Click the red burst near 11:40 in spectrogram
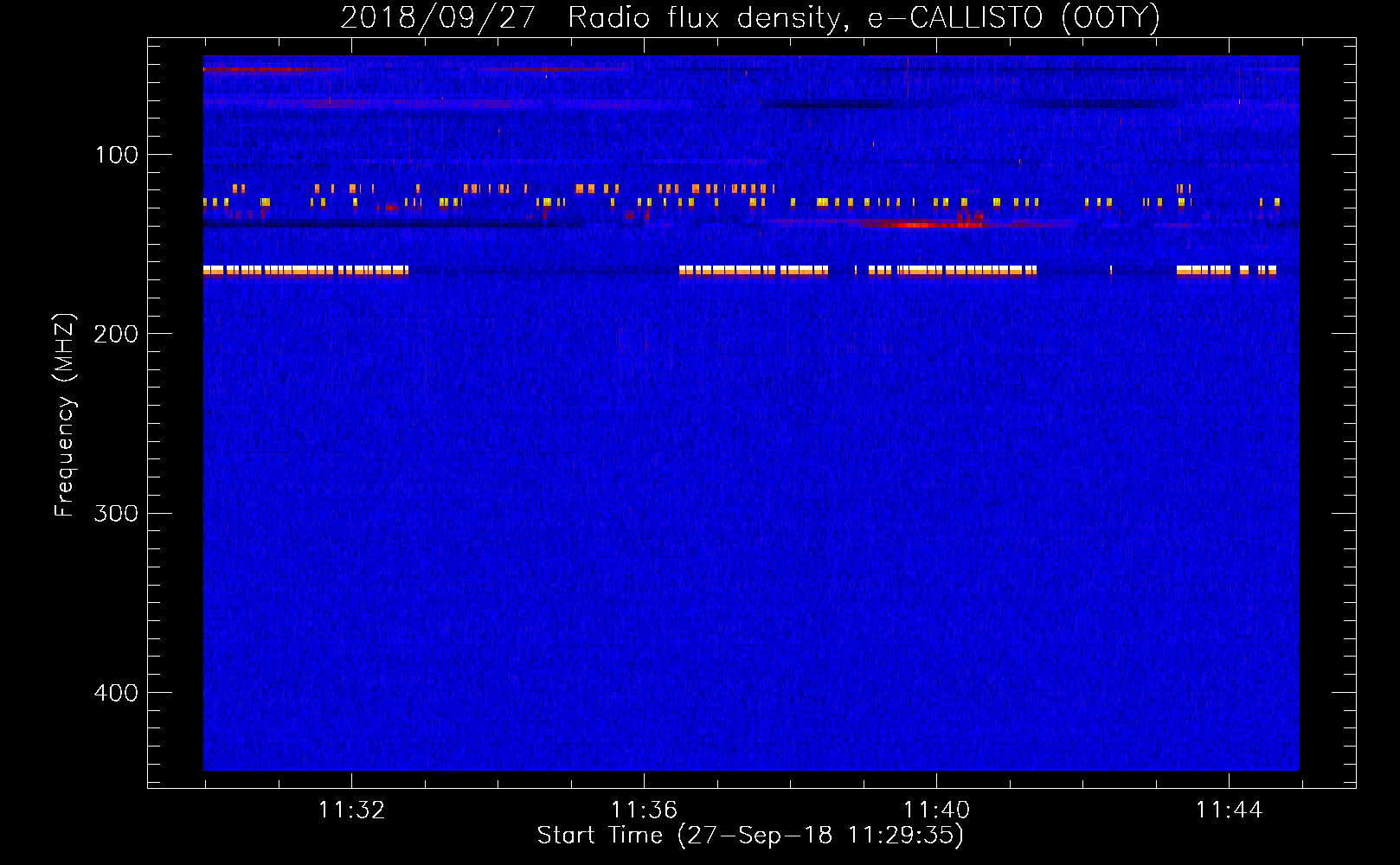 [926, 225]
